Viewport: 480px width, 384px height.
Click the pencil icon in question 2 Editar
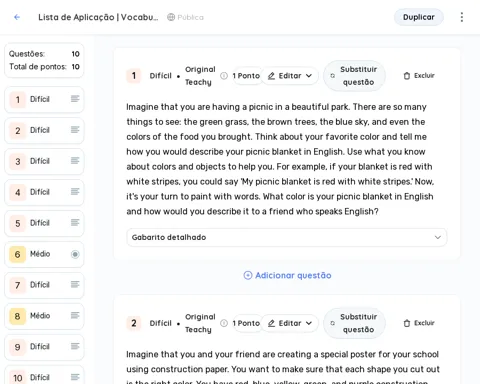click(271, 323)
